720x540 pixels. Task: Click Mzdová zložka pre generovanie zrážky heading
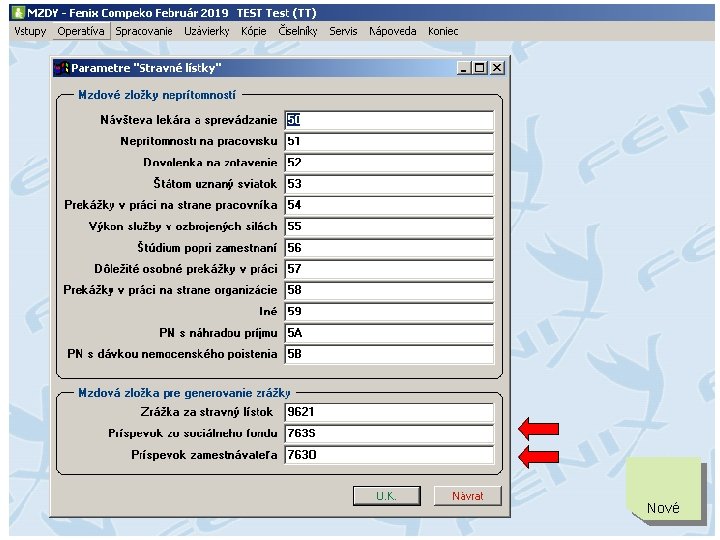184,393
